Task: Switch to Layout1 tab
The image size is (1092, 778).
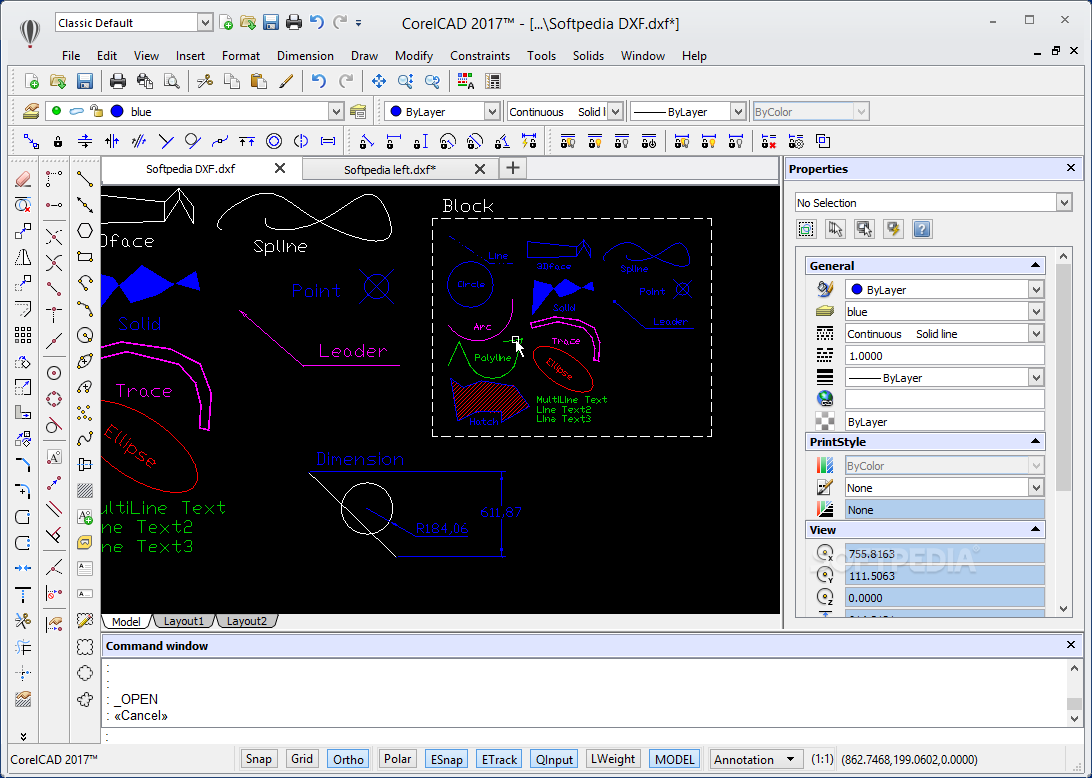Action: [183, 621]
